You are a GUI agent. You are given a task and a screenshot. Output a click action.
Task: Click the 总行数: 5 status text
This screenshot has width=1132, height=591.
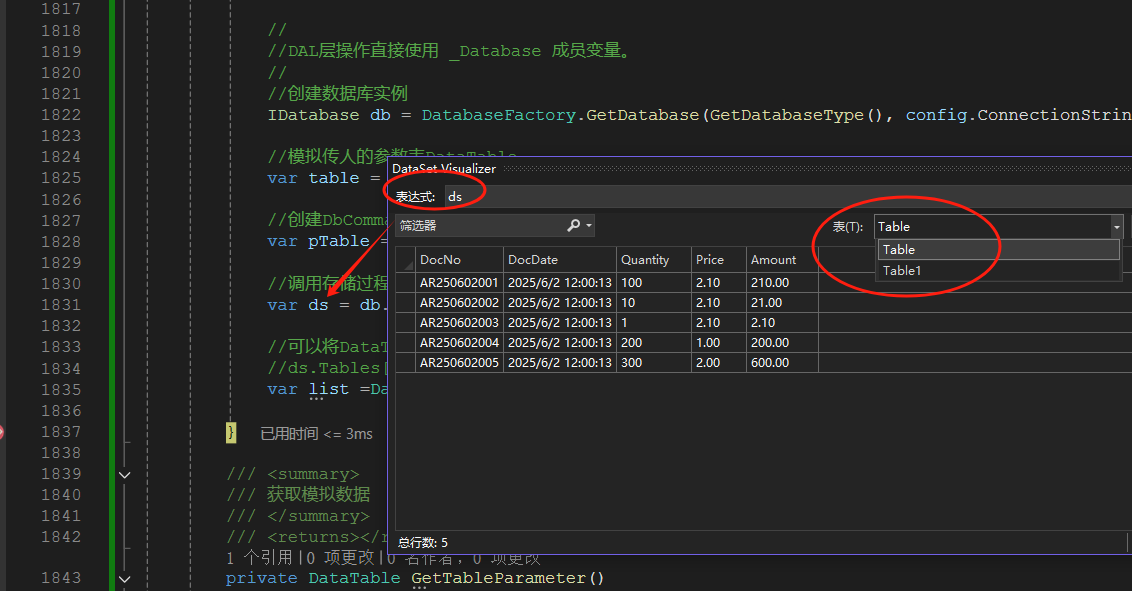[422, 543]
